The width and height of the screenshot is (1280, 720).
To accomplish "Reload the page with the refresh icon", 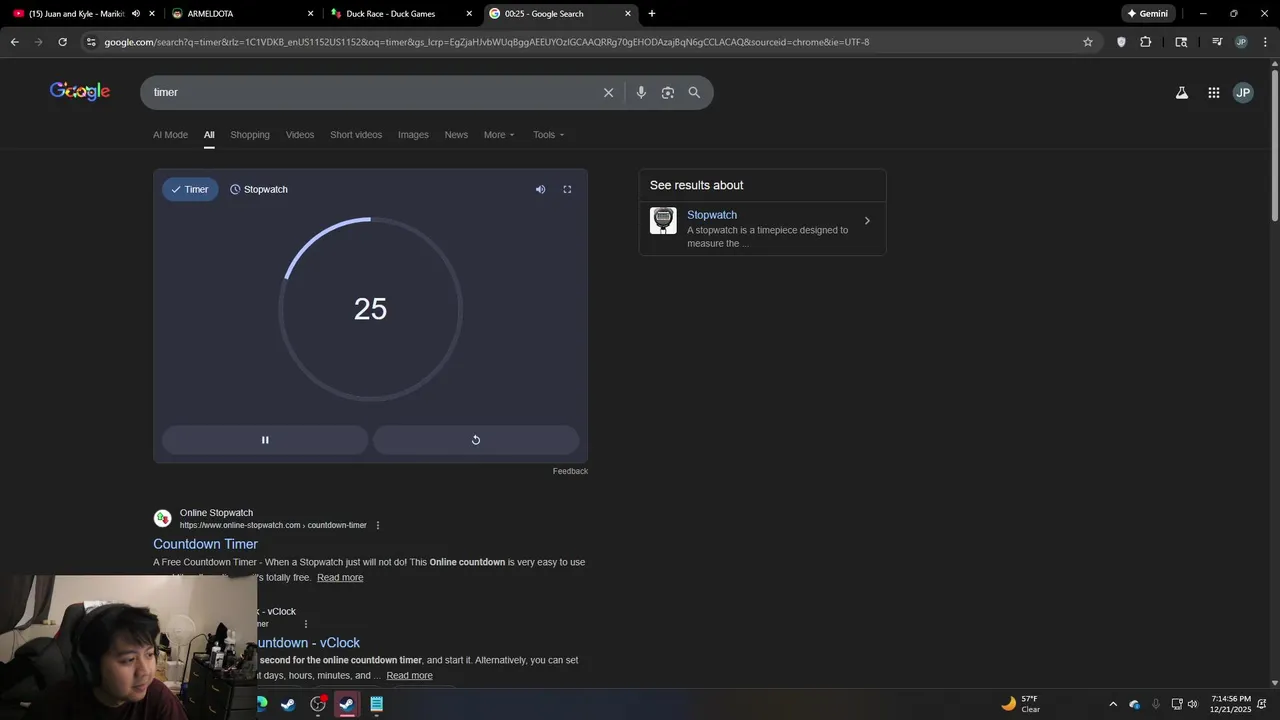I will 62,42.
